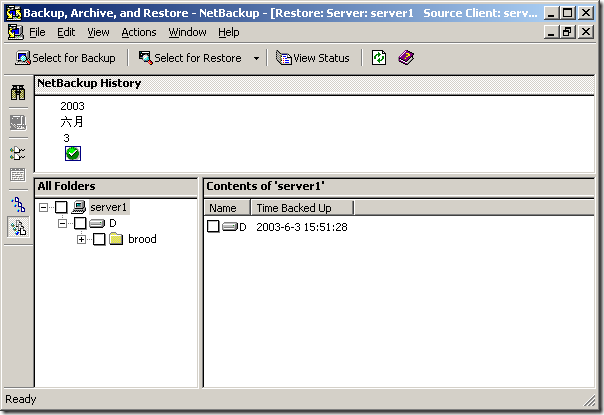This screenshot has width=604, height=415.
Task: Check the D checkbox in contents list
Action: click(x=213, y=226)
